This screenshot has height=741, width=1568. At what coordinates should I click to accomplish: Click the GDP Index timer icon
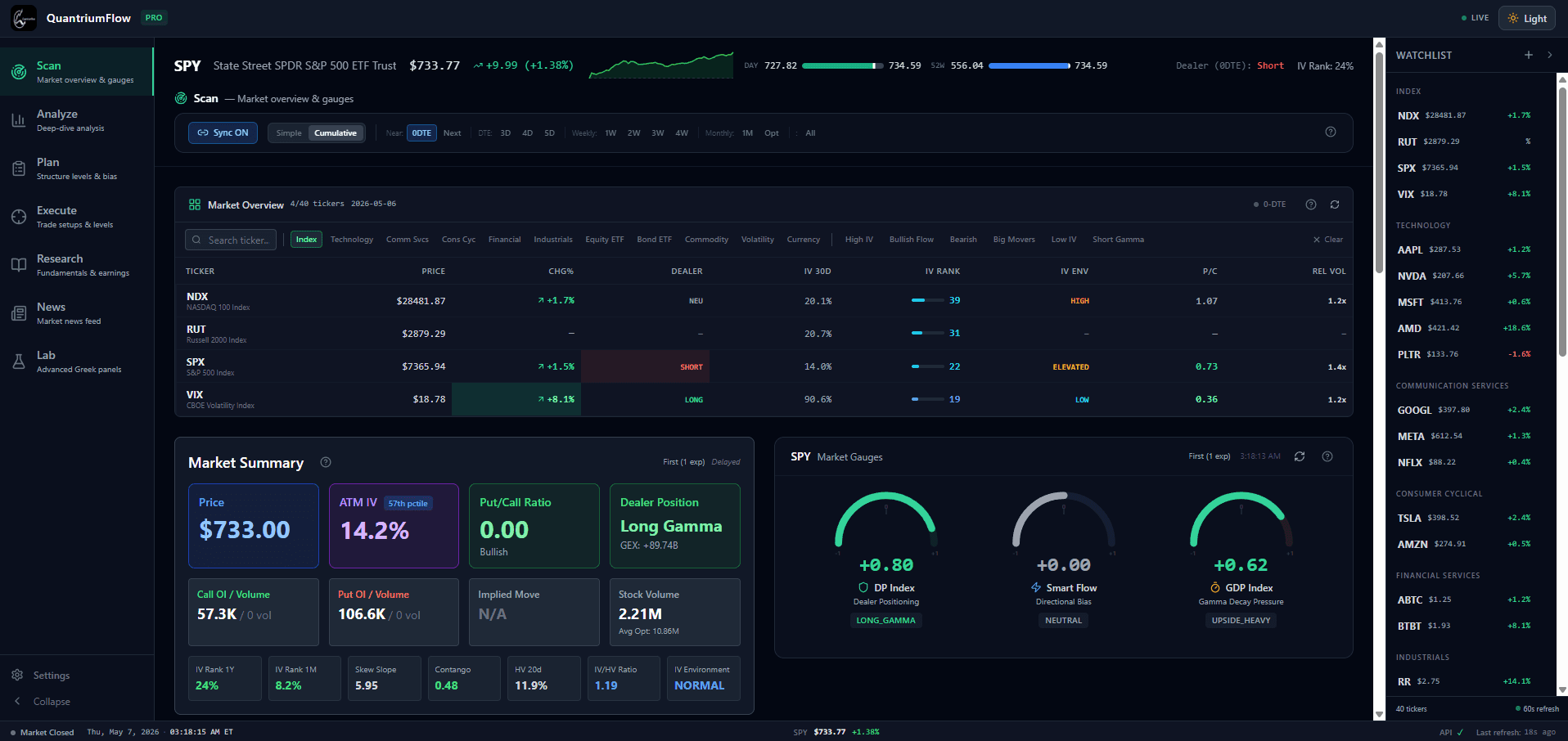1215,587
